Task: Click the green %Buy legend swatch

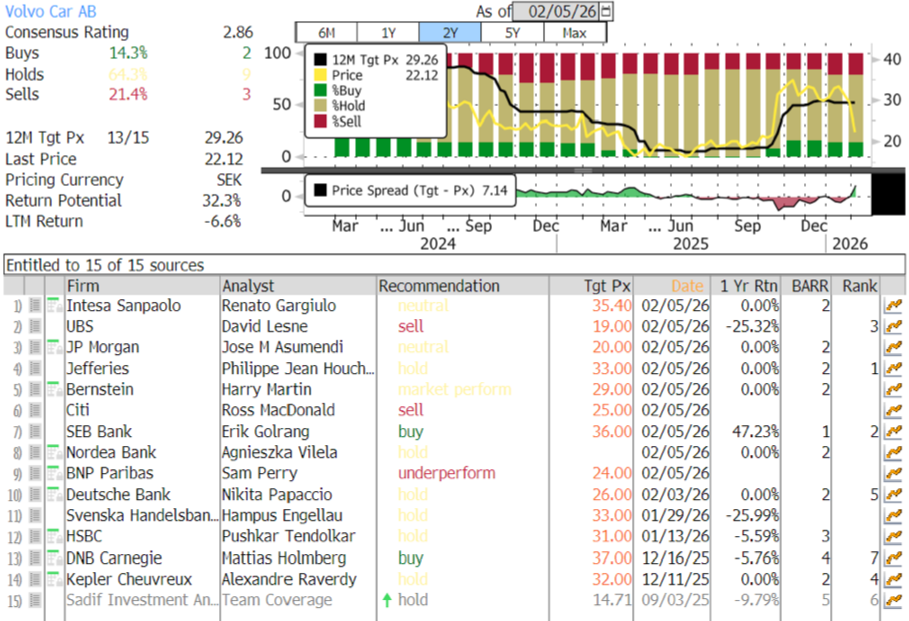Action: coord(320,90)
